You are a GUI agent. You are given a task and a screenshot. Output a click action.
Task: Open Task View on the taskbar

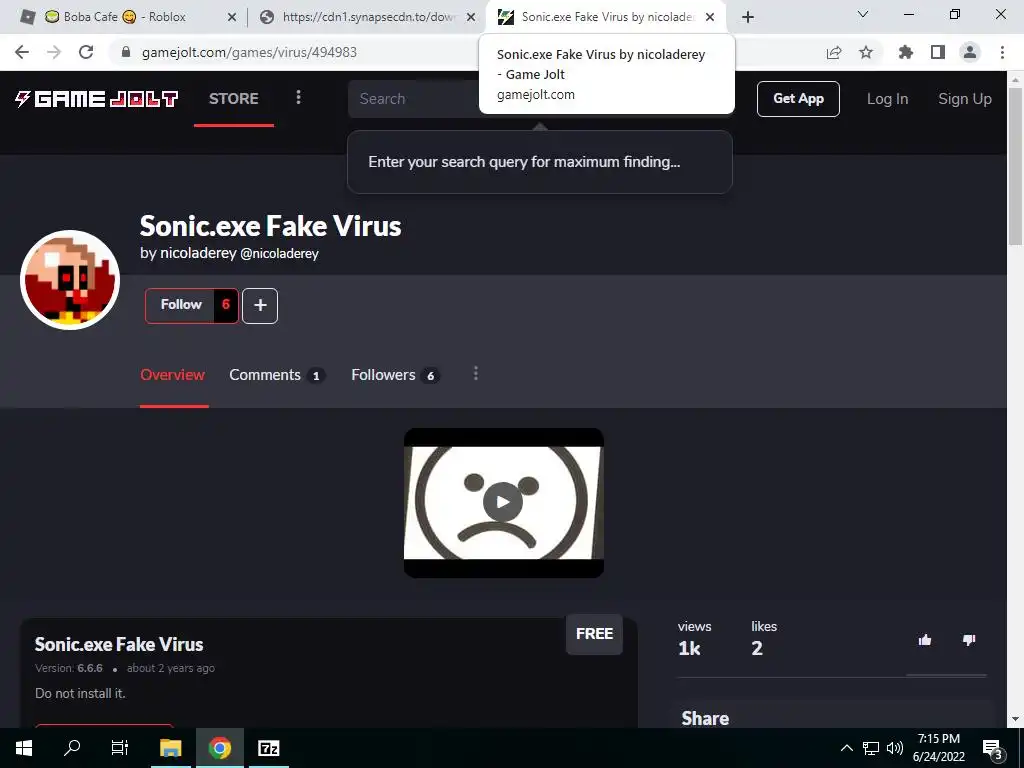coord(120,748)
